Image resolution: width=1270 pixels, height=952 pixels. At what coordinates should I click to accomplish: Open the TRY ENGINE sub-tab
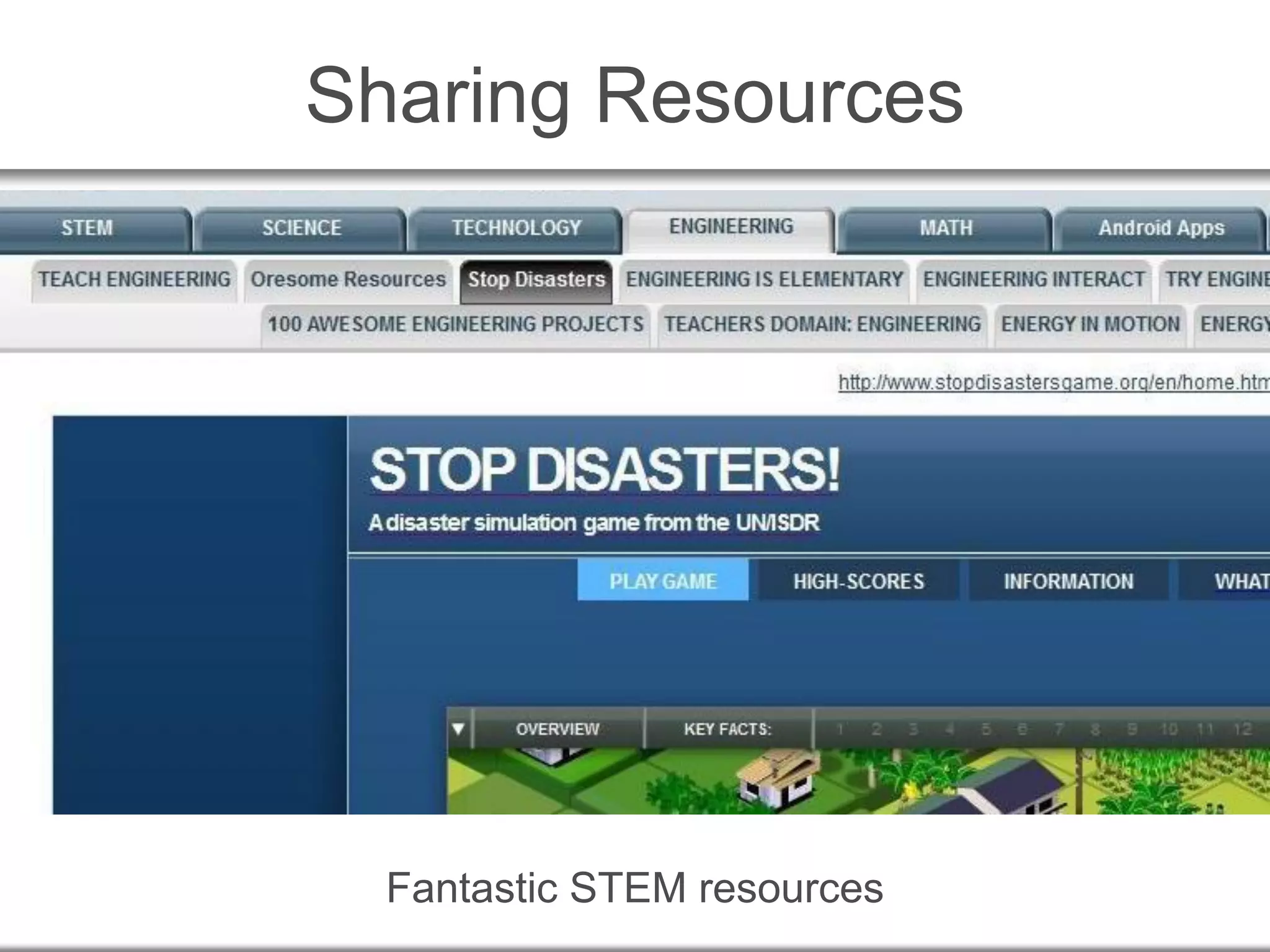pyautogui.click(x=1215, y=280)
